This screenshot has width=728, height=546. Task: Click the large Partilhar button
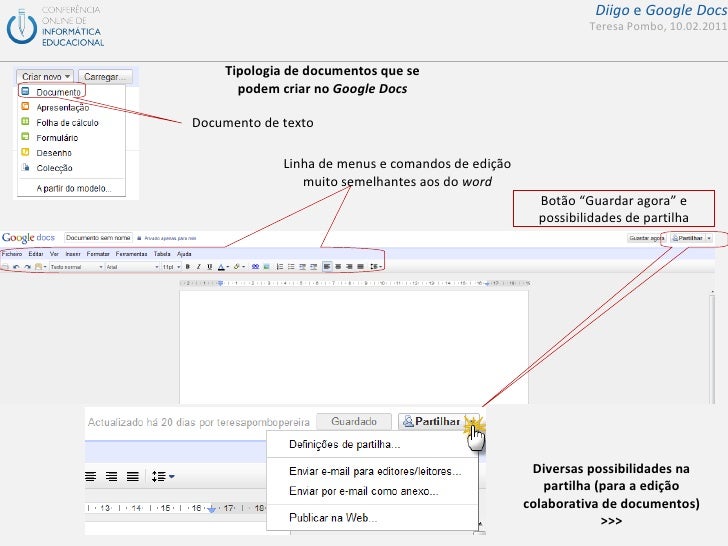pos(432,422)
